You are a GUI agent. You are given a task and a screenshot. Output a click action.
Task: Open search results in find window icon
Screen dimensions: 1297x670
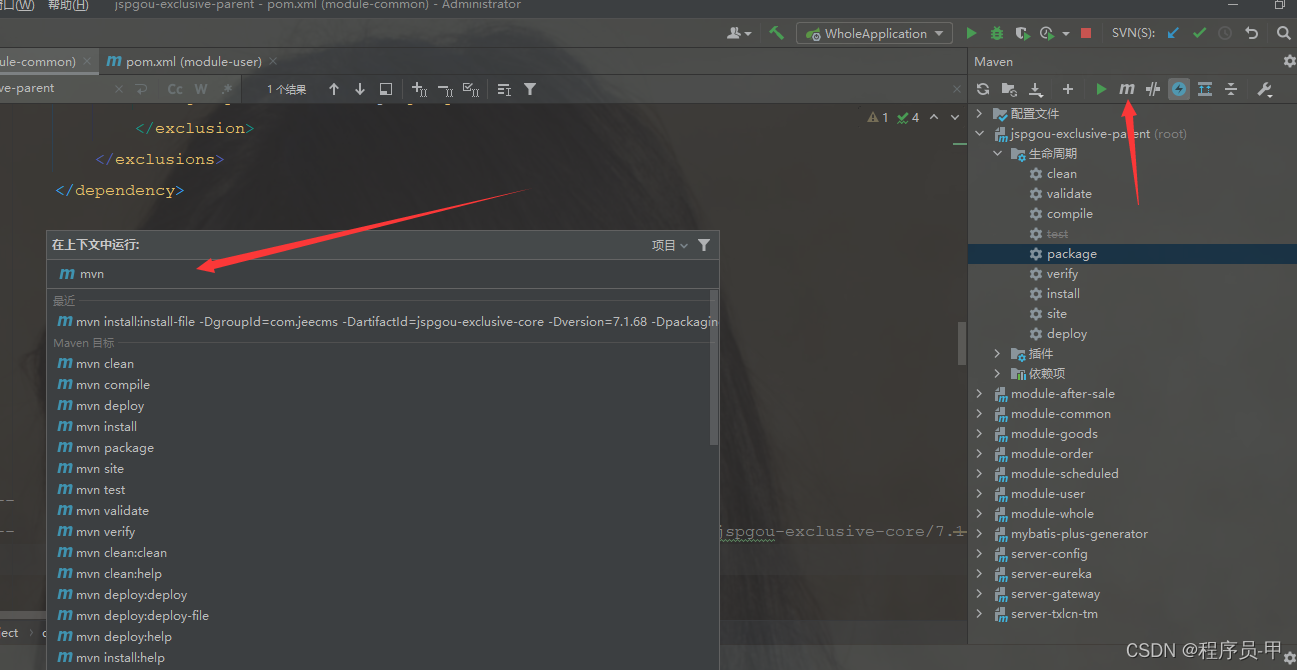[x=386, y=89]
